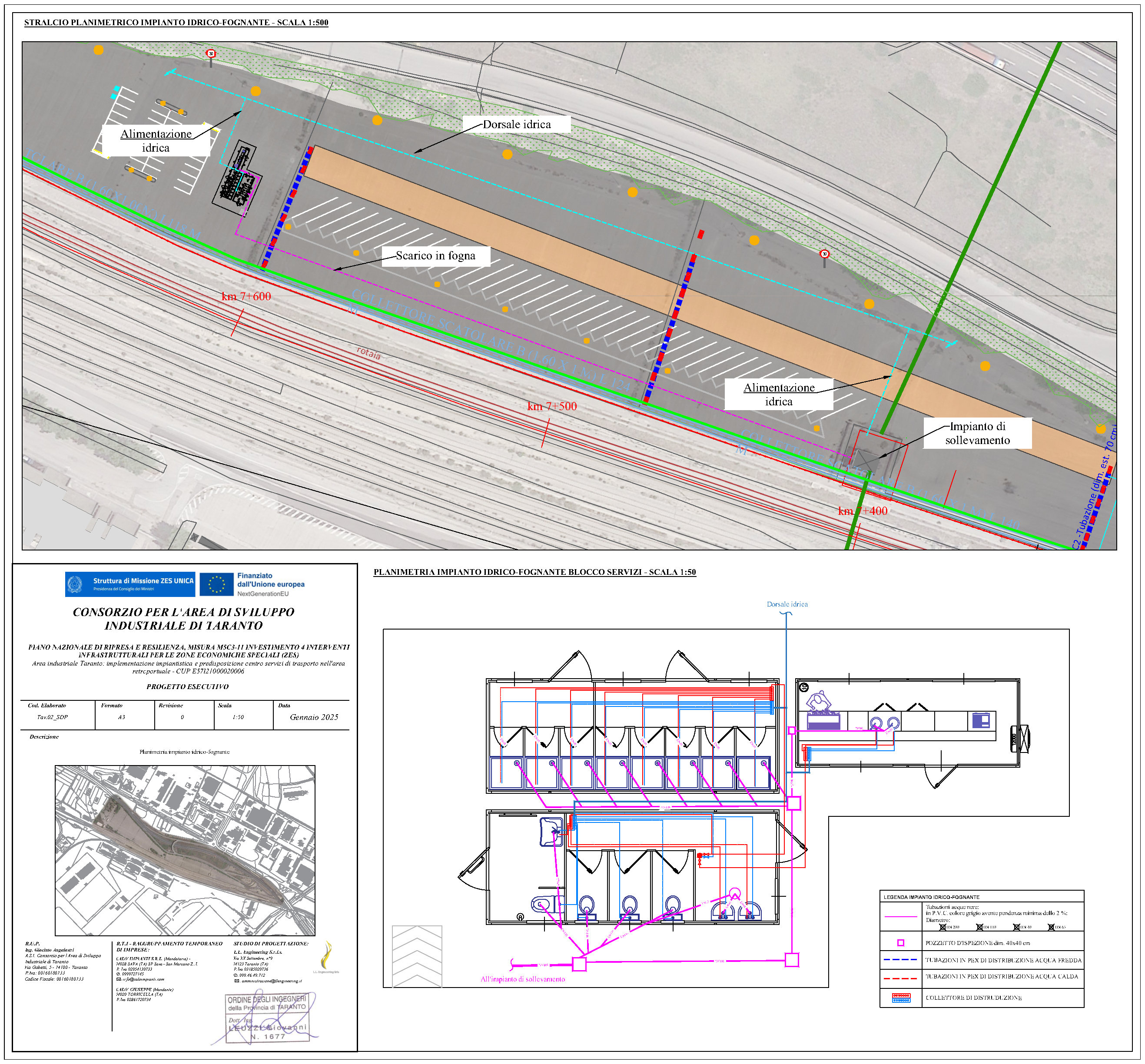Image resolution: width=1145 pixels, height=1064 pixels.
Task: Click the Dorsale idrica callout label on the map
Action: (517, 124)
